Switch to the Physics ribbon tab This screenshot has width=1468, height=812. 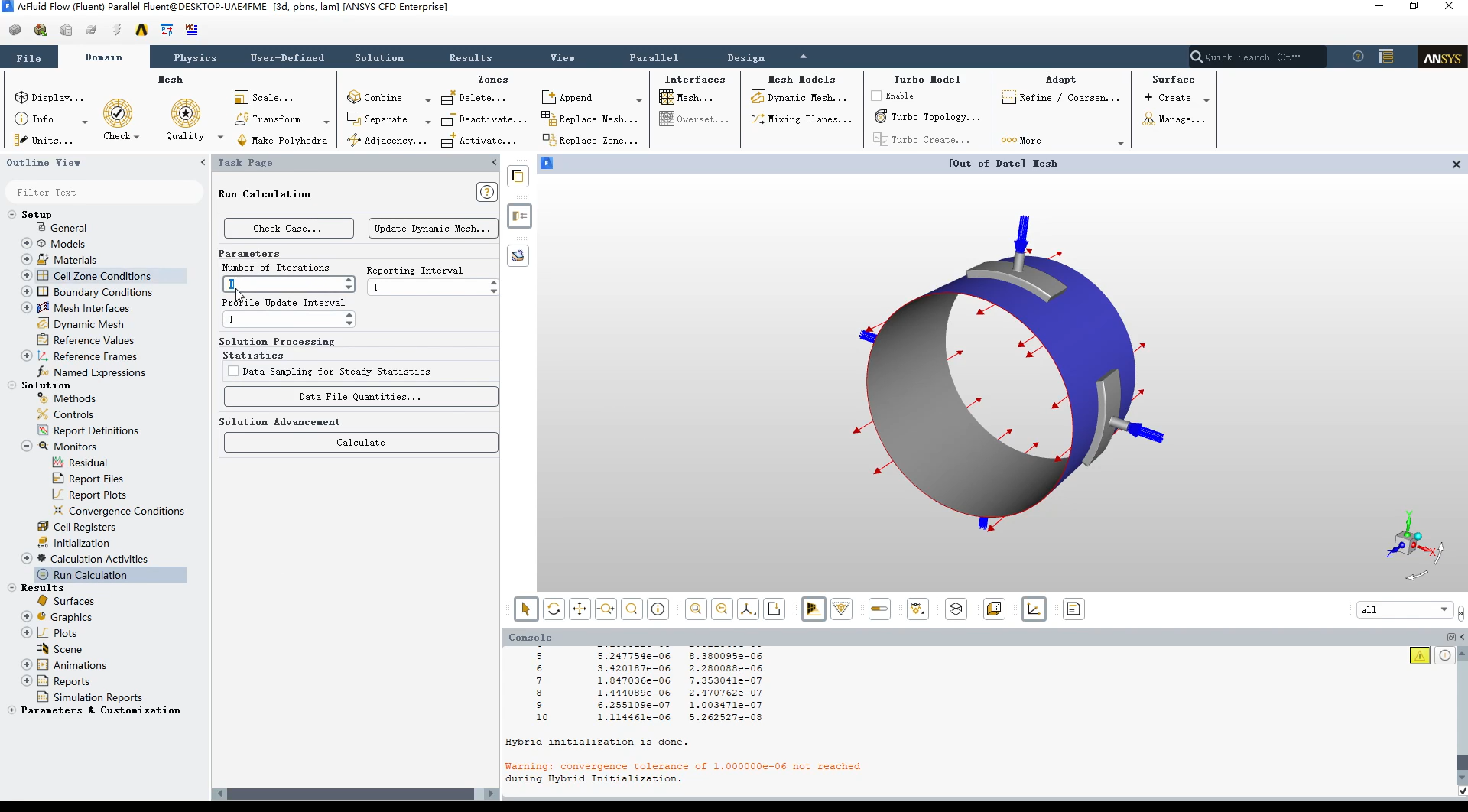coord(195,58)
